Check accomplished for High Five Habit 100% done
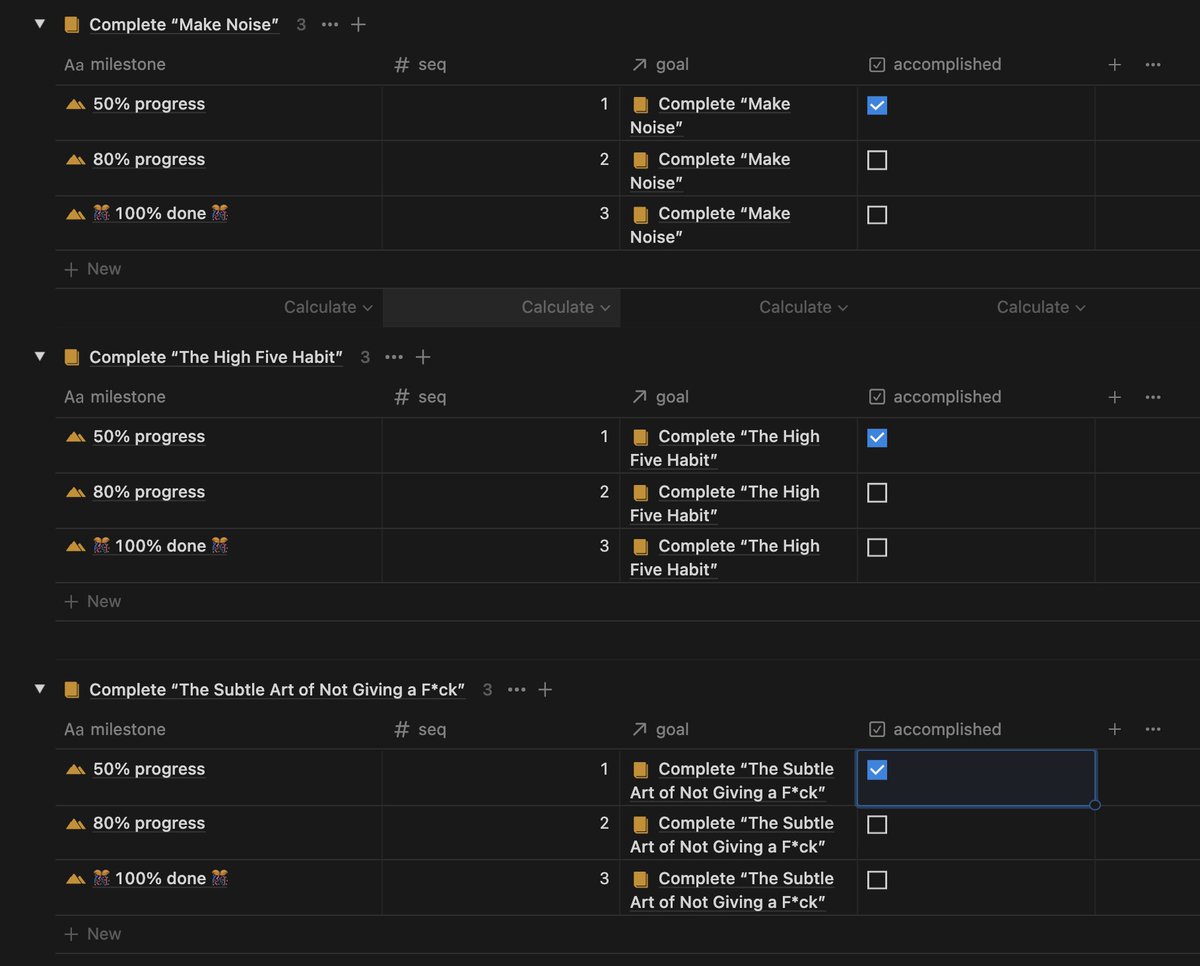 click(877, 547)
